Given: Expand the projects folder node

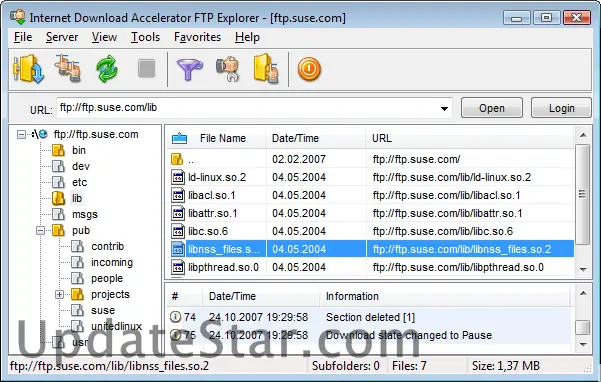Looking at the screenshot, I should [59, 295].
